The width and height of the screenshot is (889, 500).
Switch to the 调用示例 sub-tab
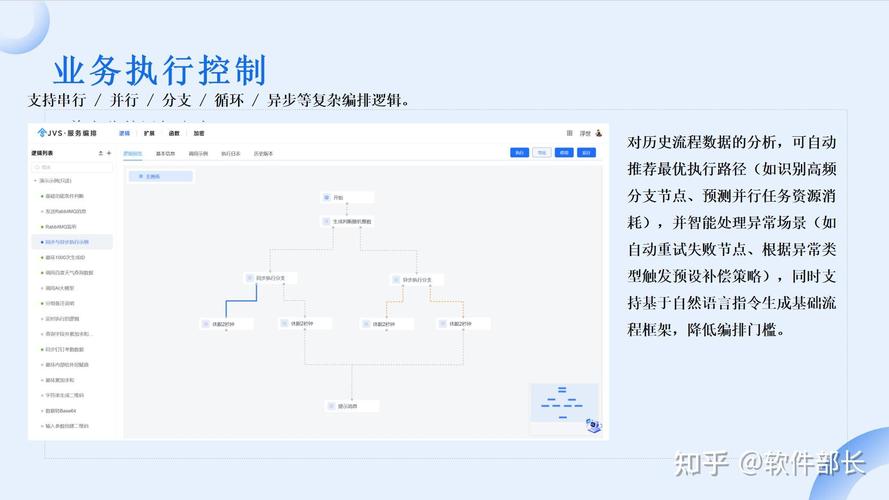coord(198,154)
